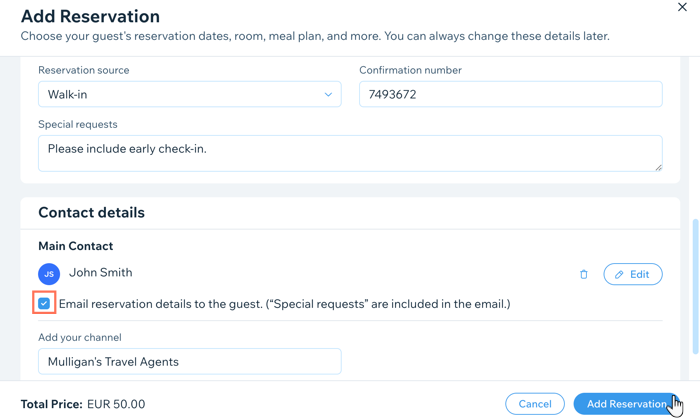
Task: Select the John Smith contact name
Action: tap(100, 272)
